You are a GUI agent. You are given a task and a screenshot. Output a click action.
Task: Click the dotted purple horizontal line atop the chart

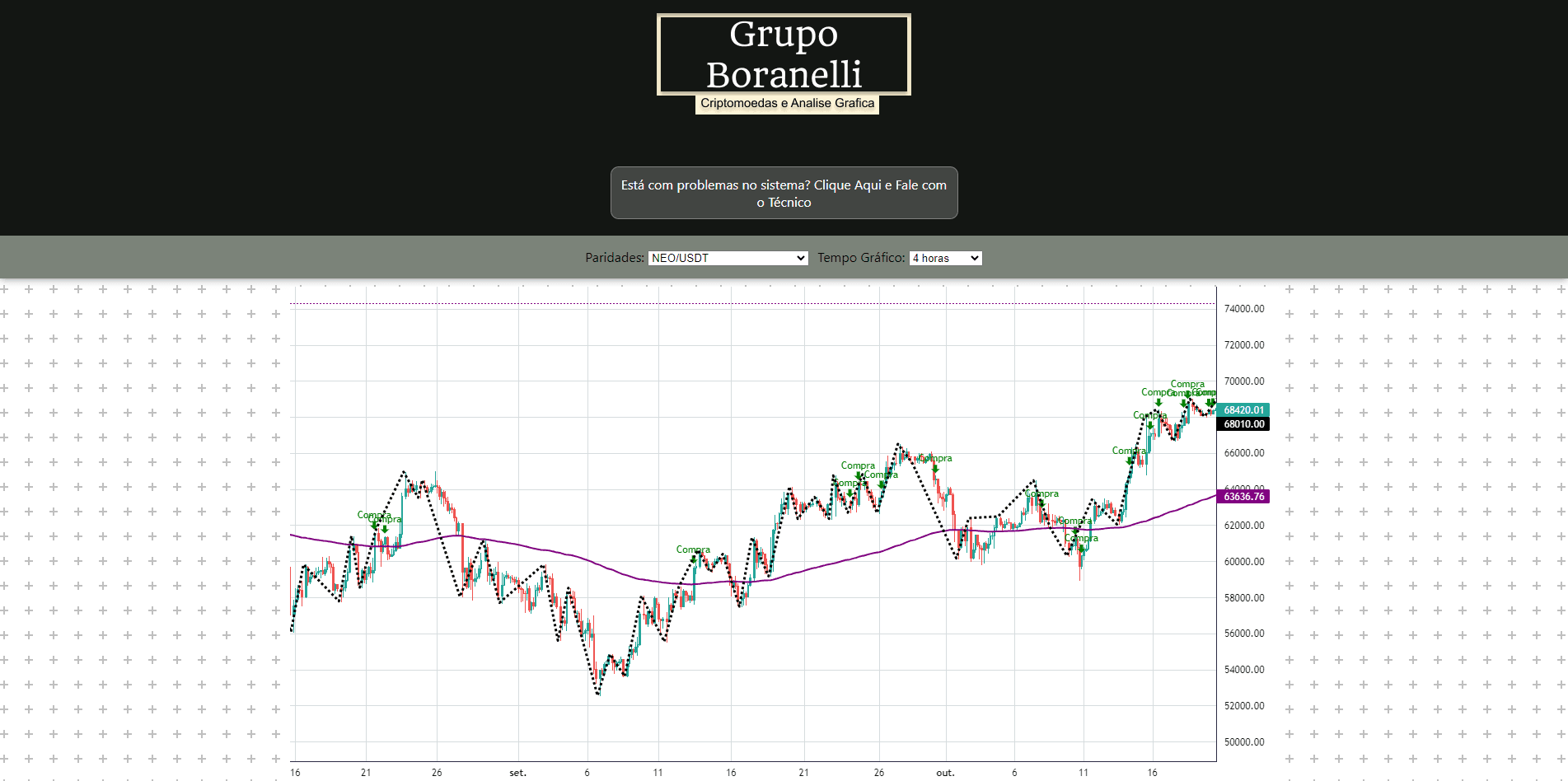pos(742,304)
